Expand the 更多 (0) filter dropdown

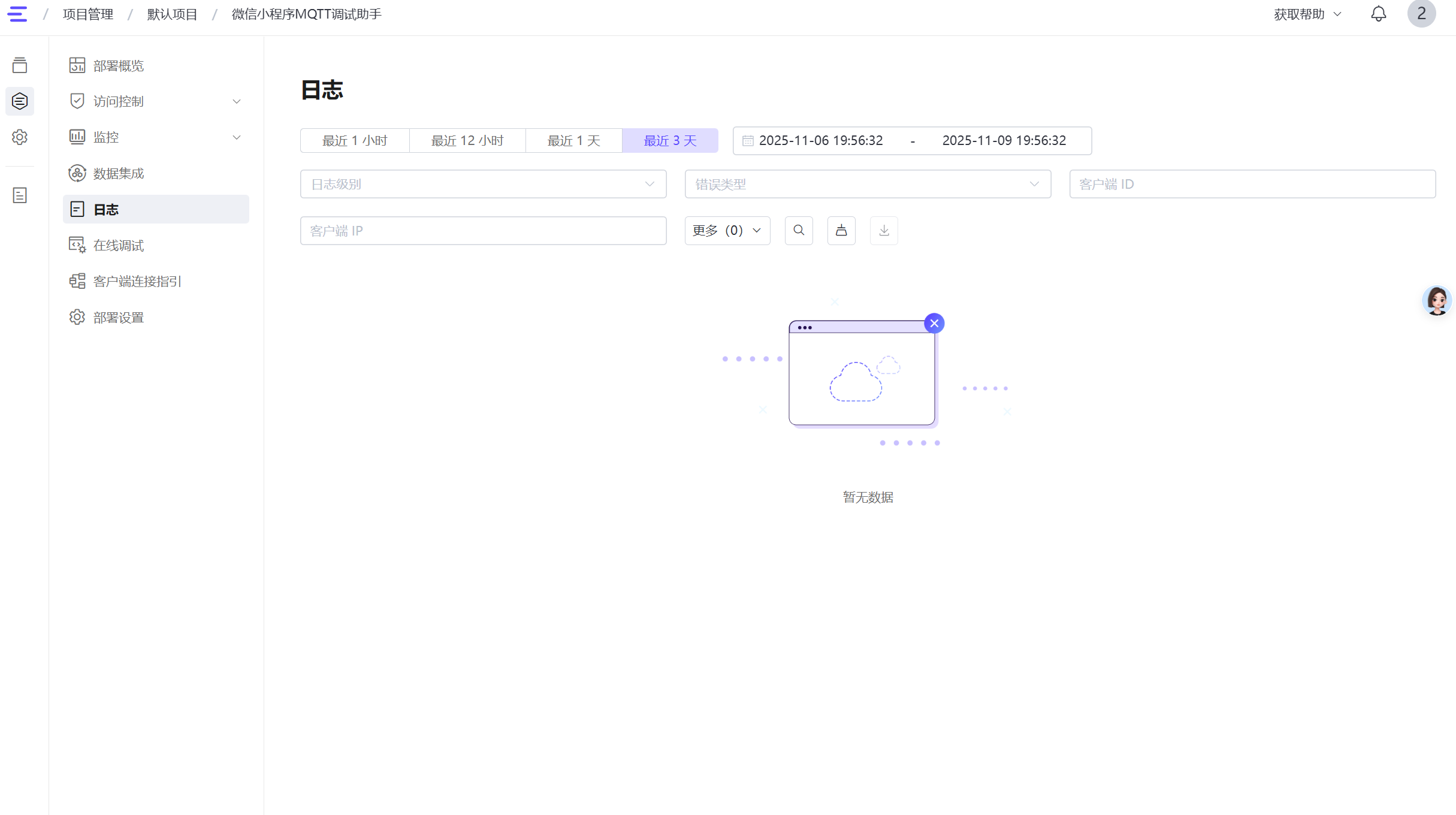pyautogui.click(x=727, y=231)
